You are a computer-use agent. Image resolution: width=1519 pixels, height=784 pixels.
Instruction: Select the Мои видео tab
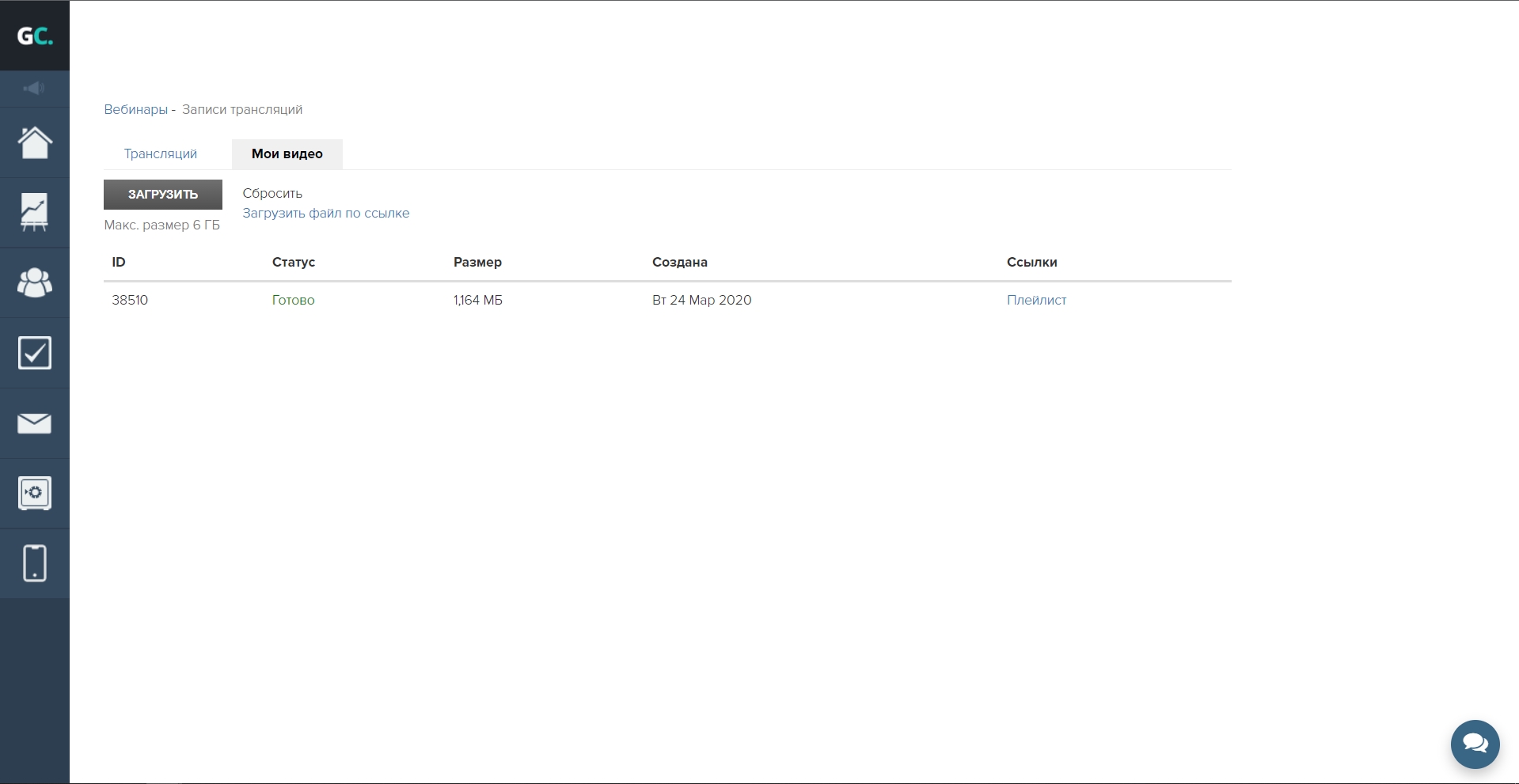click(287, 153)
